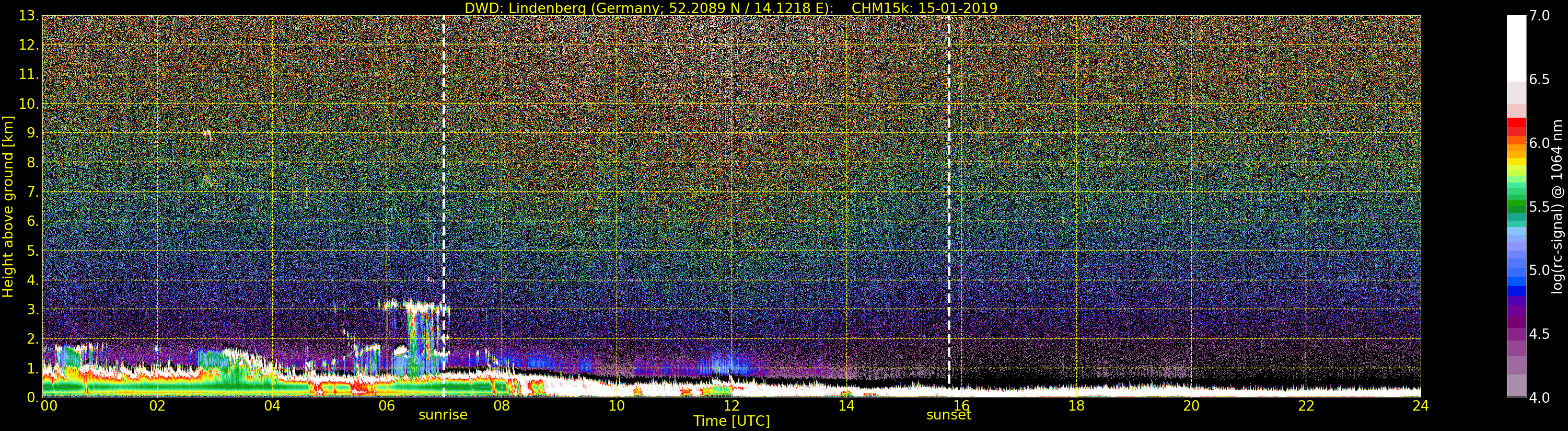Select the "sunrise" label under the time axis
The height and width of the screenshot is (431, 1568).
point(443,415)
